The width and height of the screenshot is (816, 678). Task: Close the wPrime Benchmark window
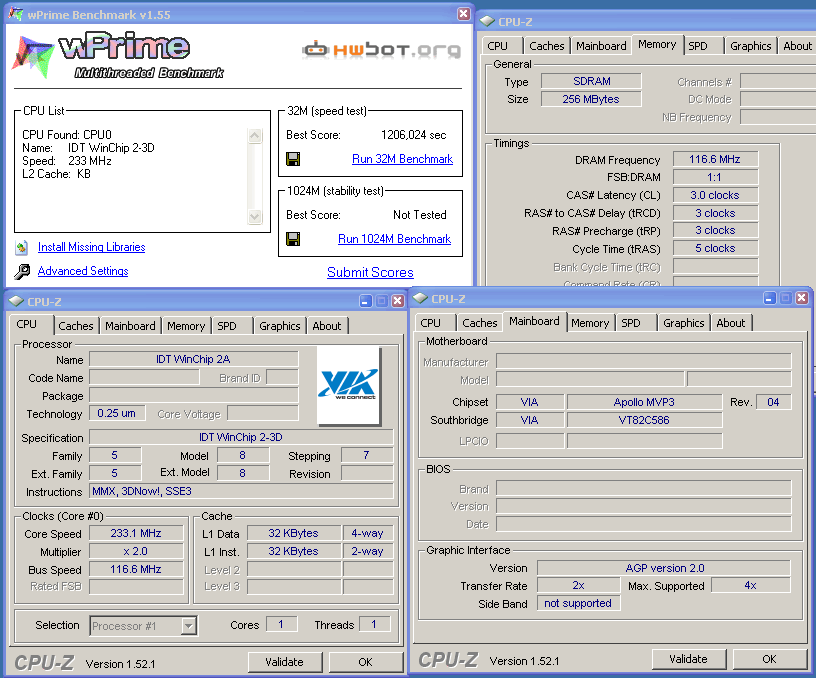coord(463,14)
